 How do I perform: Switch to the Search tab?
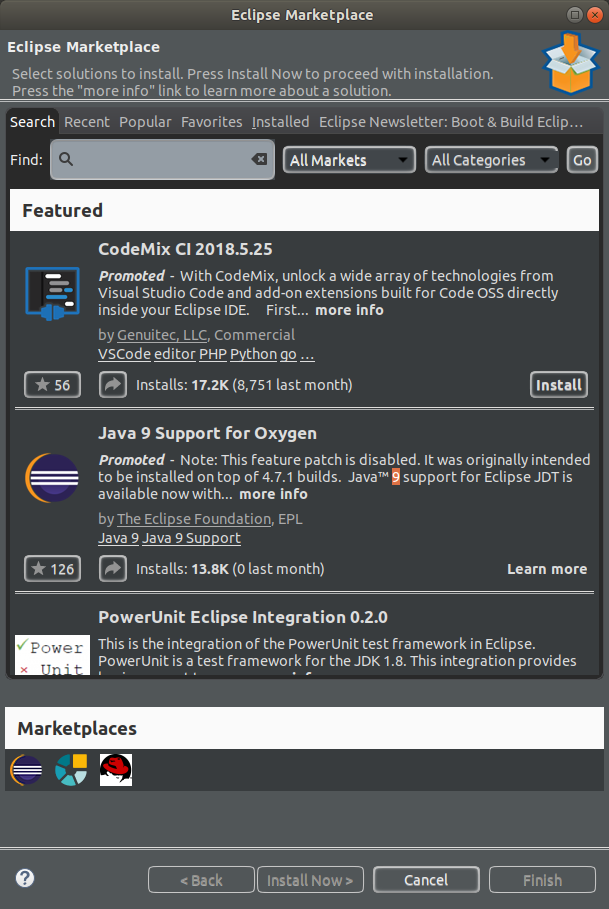click(32, 122)
